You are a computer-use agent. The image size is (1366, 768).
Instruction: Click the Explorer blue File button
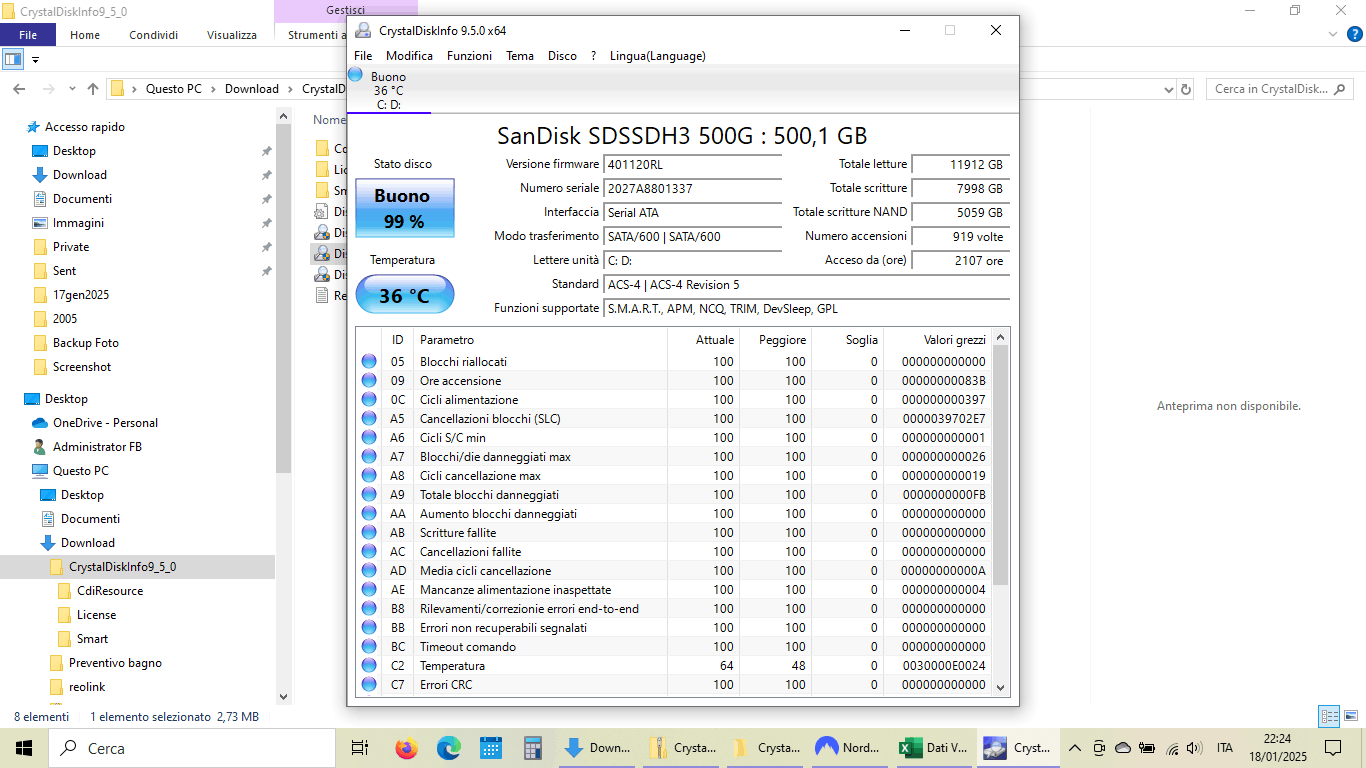click(28, 34)
